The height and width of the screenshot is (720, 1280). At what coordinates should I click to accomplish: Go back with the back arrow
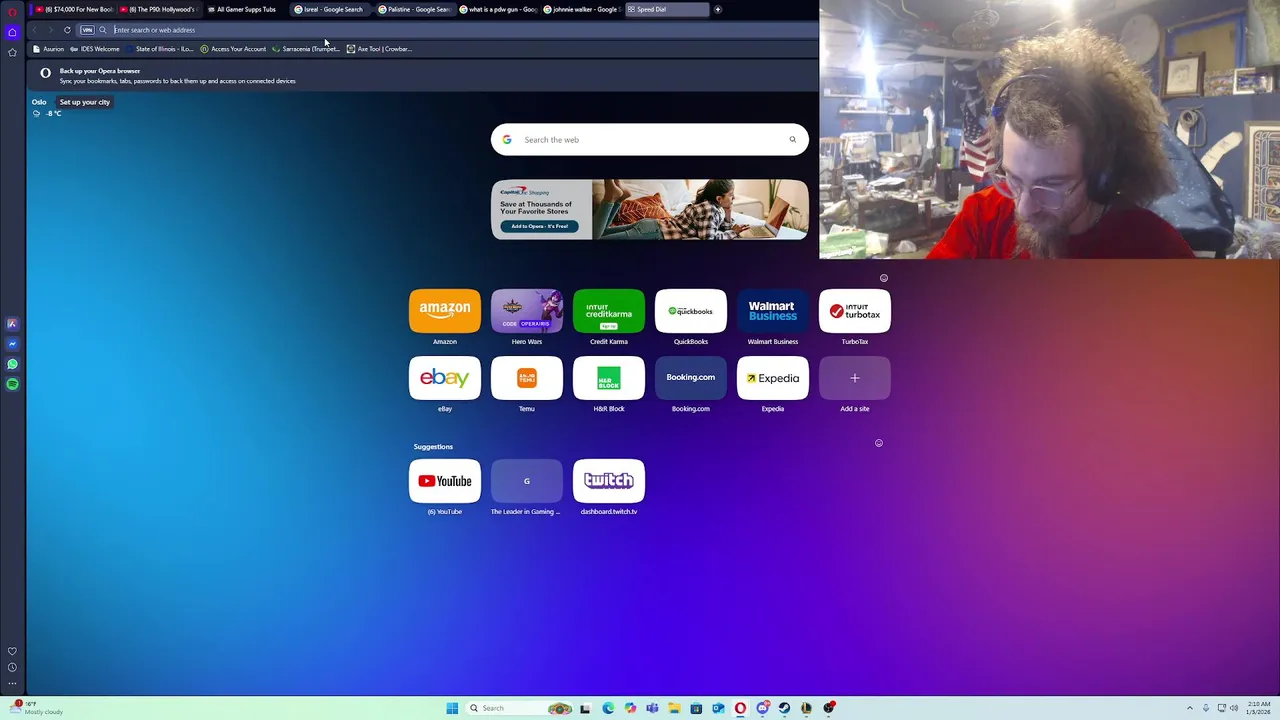[35, 30]
